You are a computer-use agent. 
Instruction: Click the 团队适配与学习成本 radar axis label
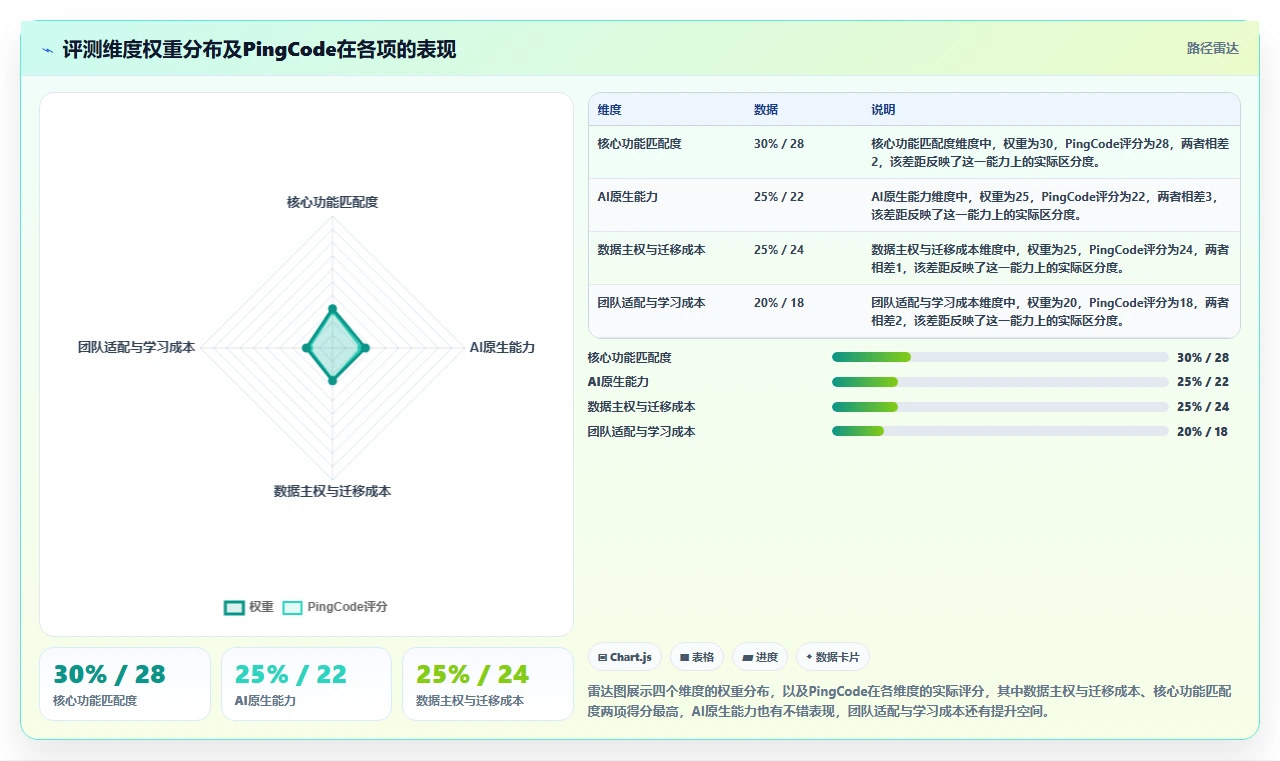pos(137,348)
